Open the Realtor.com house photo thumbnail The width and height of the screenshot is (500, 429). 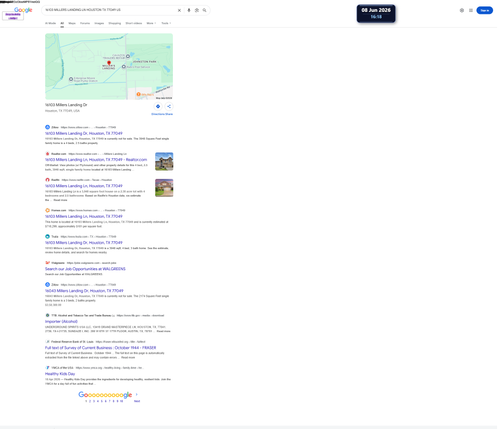(x=164, y=161)
